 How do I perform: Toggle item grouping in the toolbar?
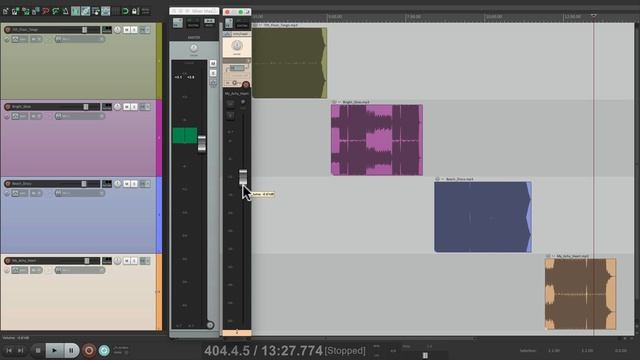pyautogui.click(x=85, y=11)
